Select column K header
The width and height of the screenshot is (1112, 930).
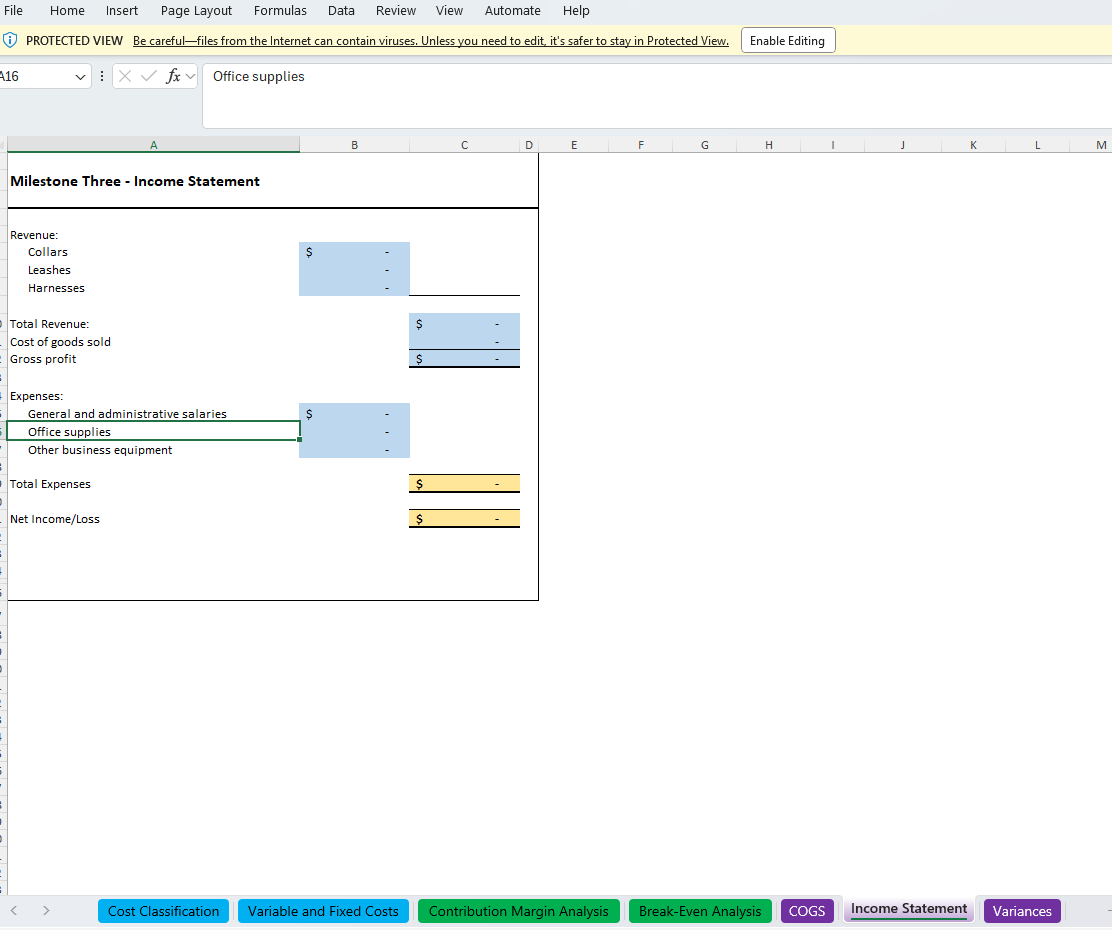[973, 145]
